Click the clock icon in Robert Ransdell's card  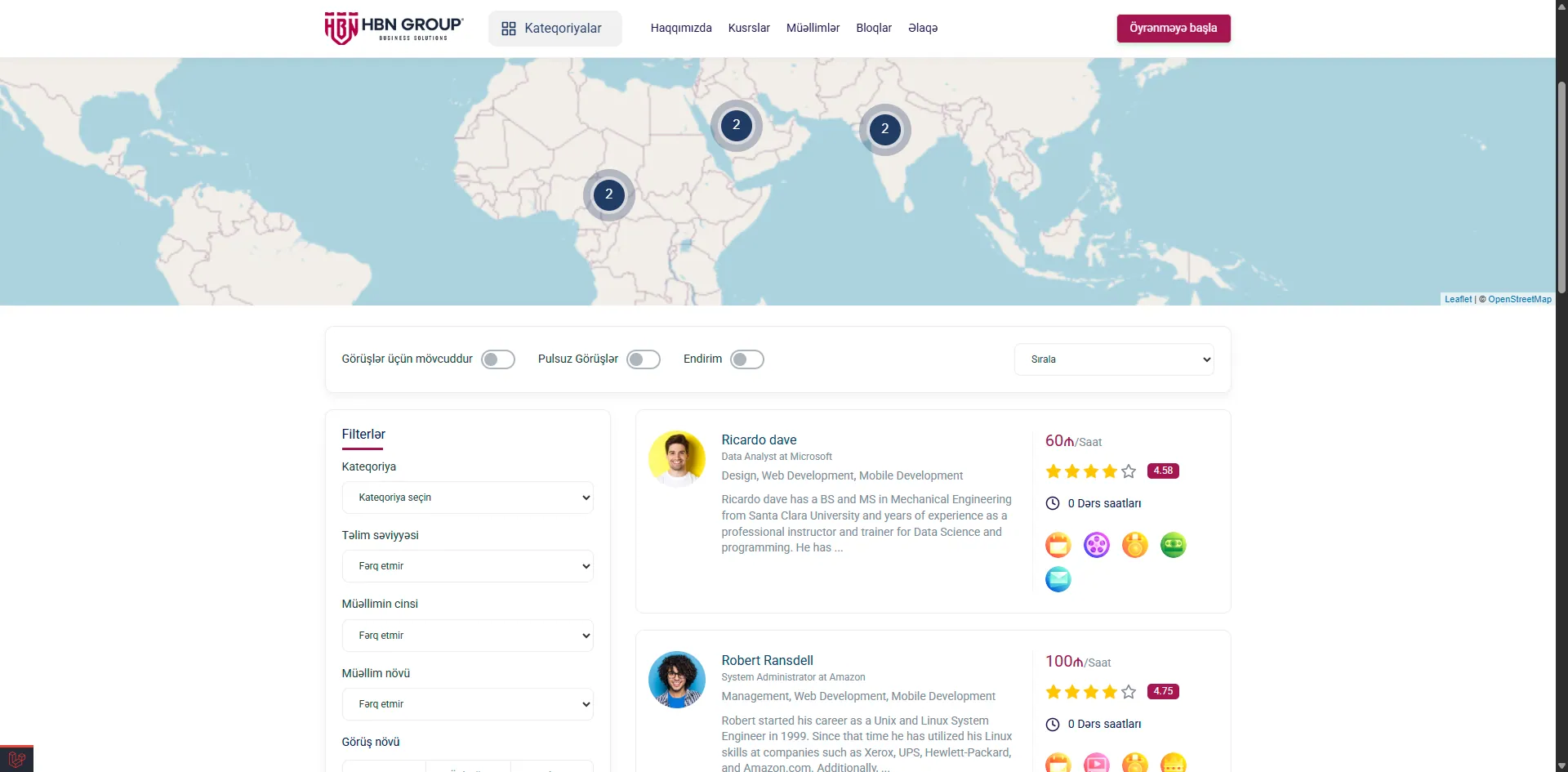pos(1053,724)
